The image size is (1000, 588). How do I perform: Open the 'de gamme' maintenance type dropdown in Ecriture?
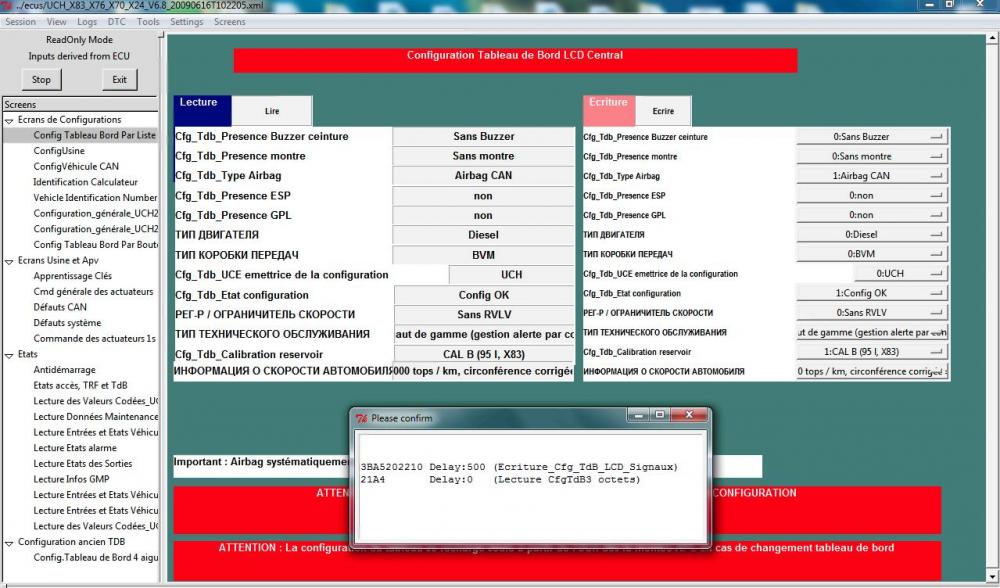tap(872, 332)
